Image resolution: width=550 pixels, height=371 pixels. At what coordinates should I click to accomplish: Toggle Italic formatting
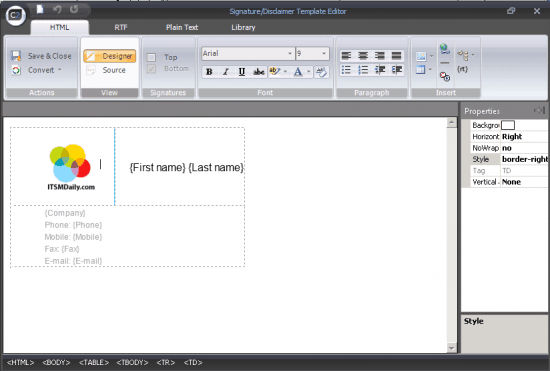tap(226, 72)
